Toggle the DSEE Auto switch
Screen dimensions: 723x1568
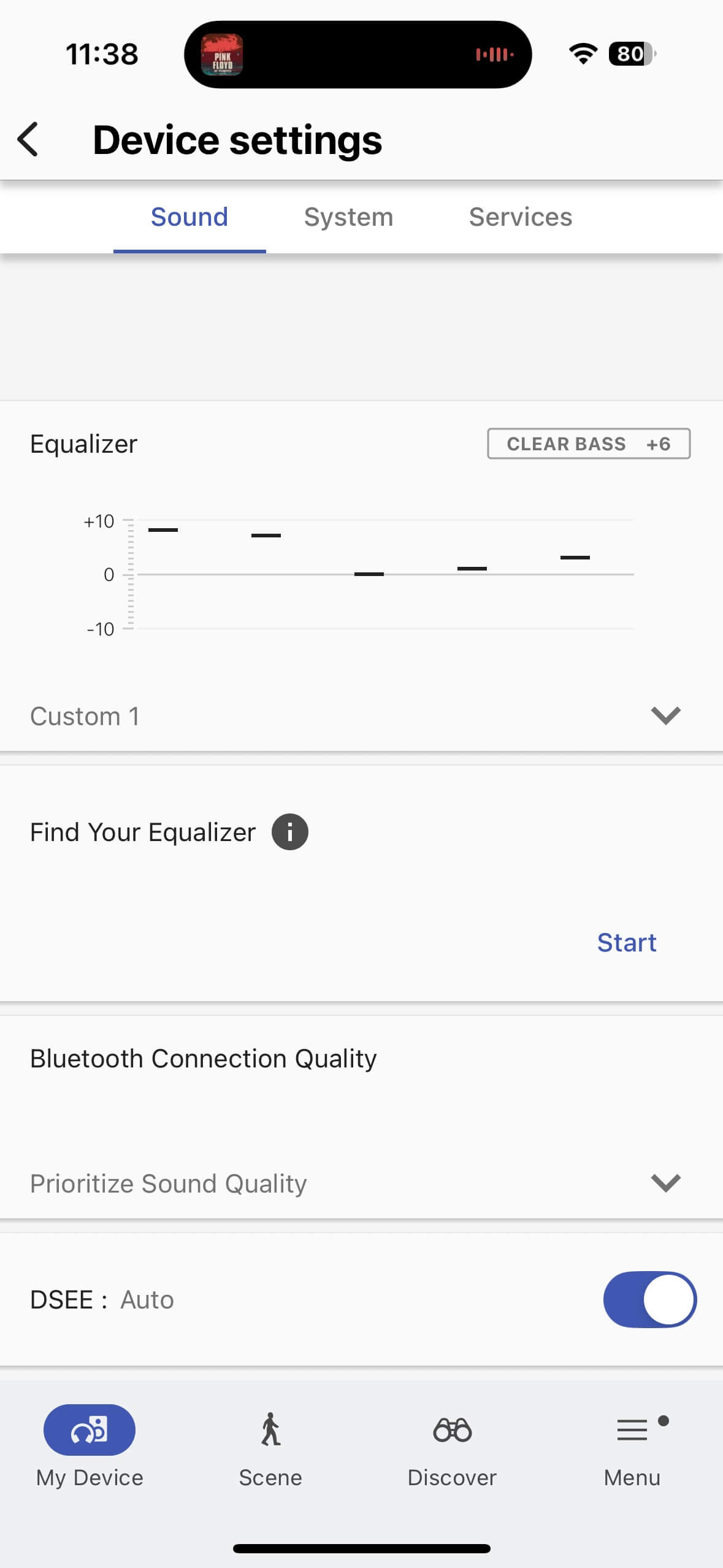(649, 1299)
